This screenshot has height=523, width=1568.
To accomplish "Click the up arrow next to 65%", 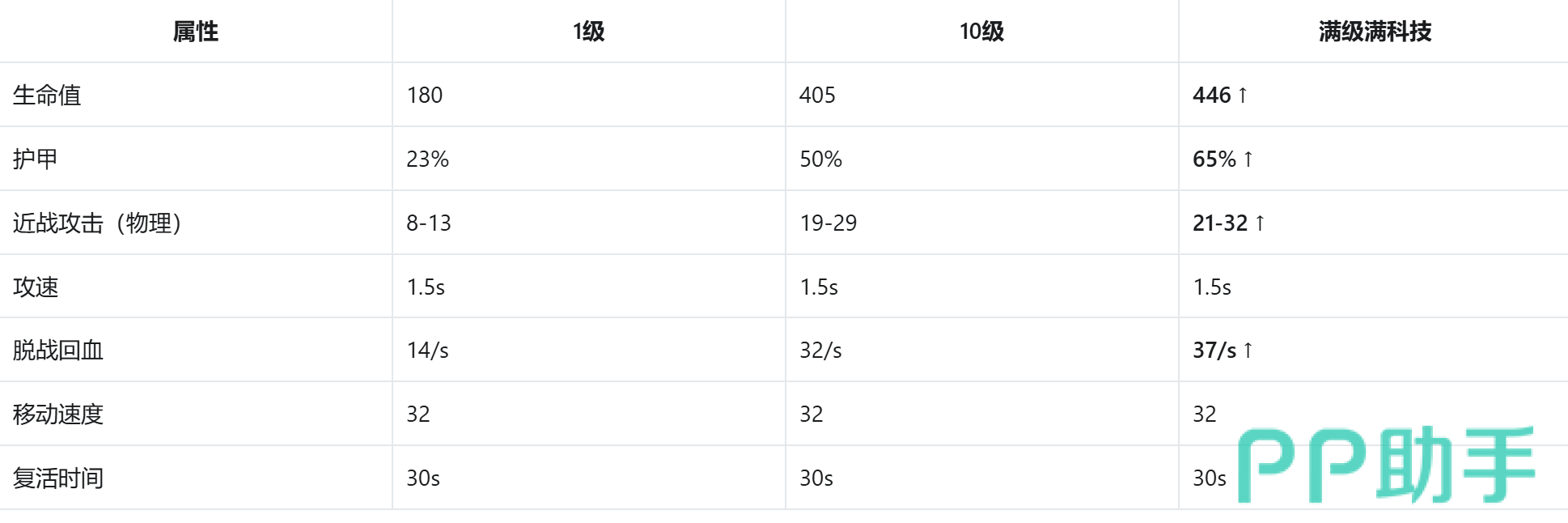I will pos(1248,159).
